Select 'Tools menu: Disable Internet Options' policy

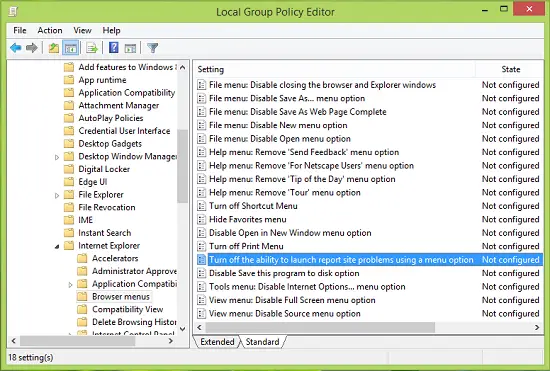(x=307, y=286)
